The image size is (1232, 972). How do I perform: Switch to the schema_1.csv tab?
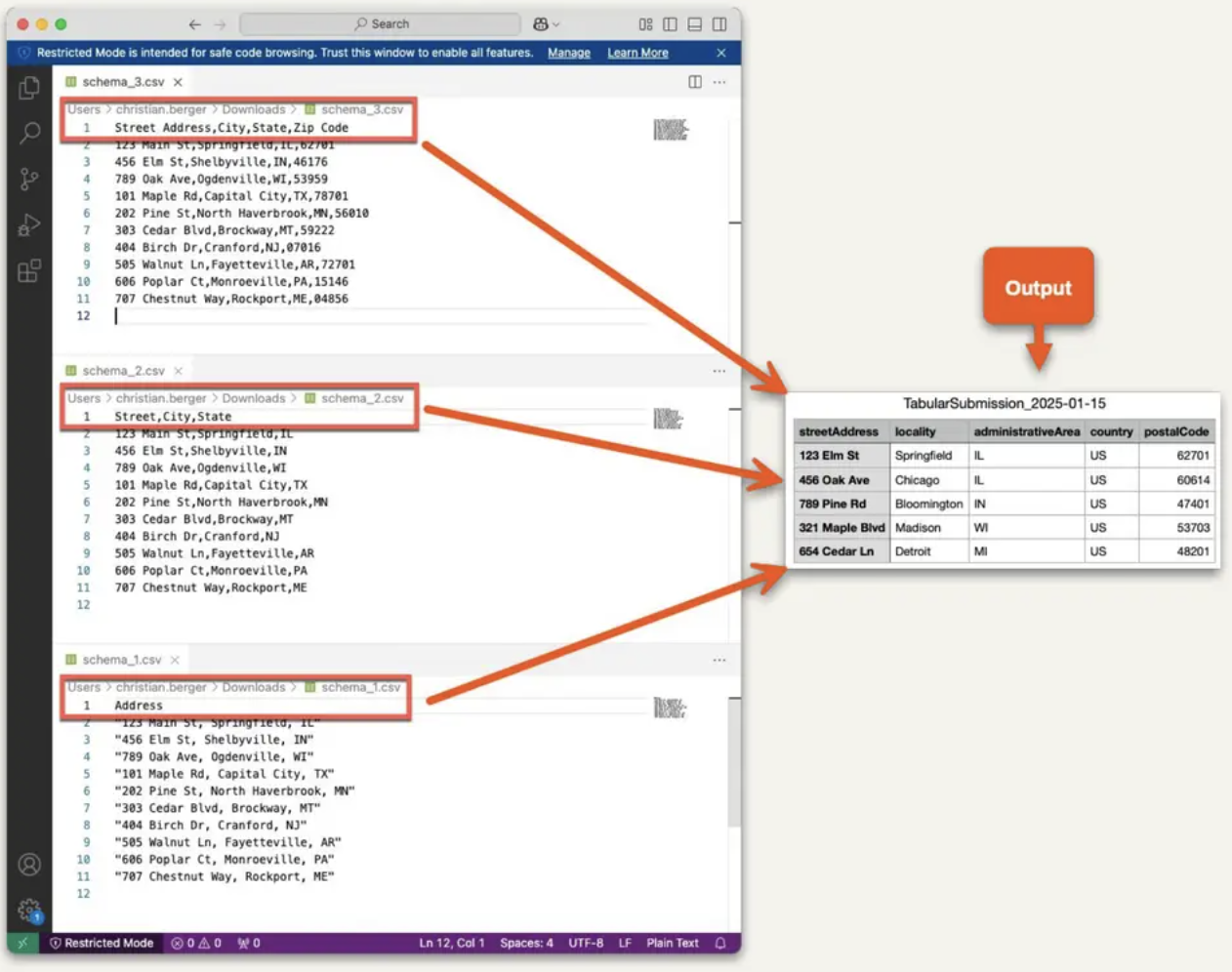tap(122, 659)
